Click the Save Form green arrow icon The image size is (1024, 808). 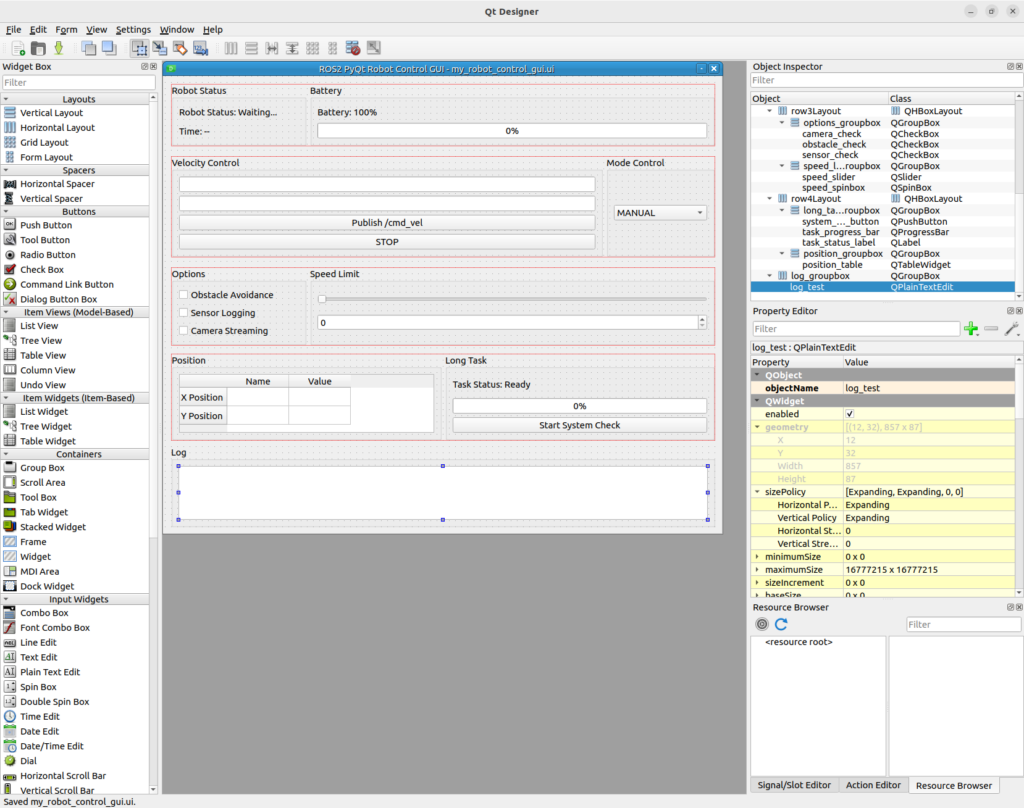pyautogui.click(x=59, y=48)
